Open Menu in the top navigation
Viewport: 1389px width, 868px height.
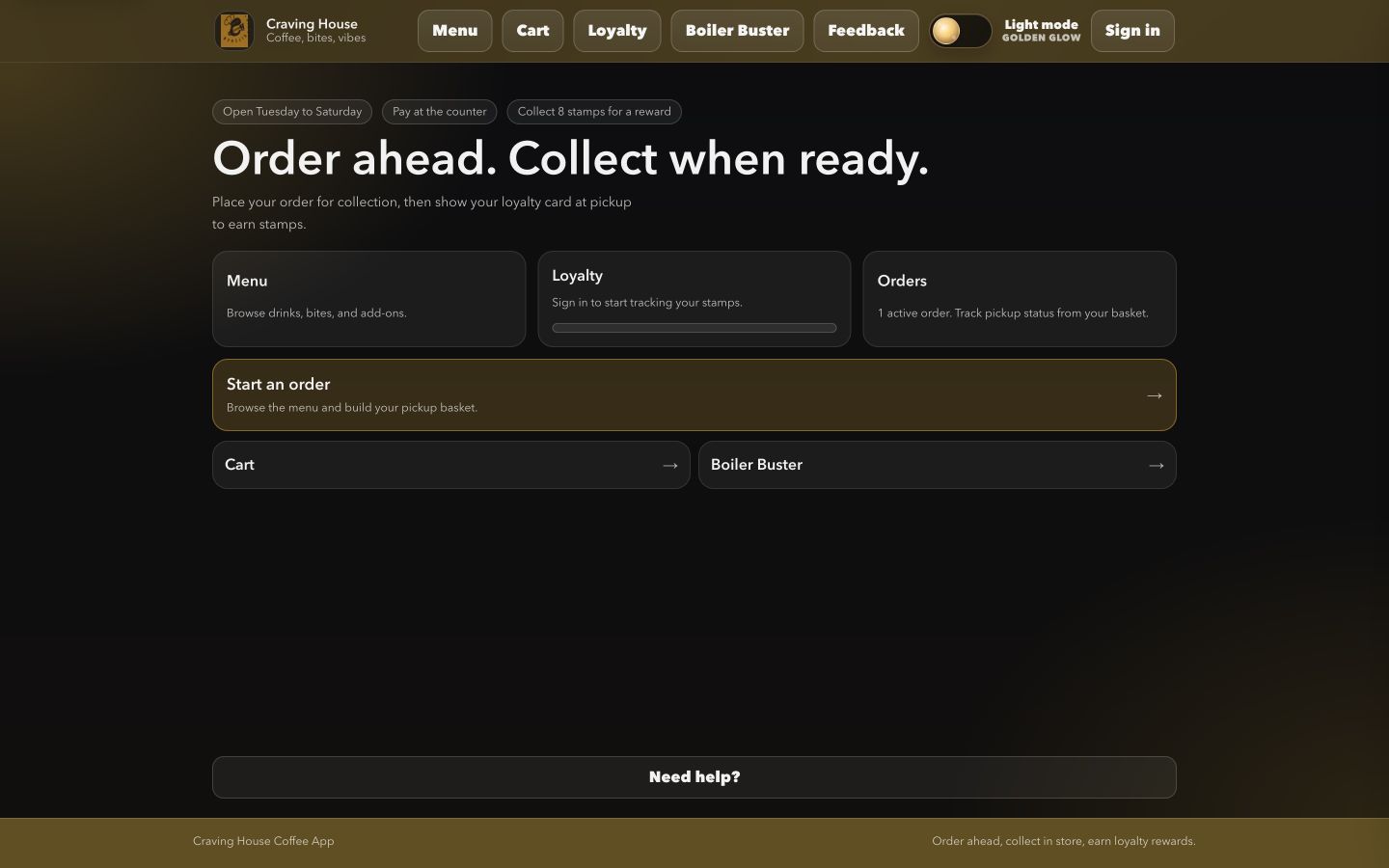pos(455,31)
